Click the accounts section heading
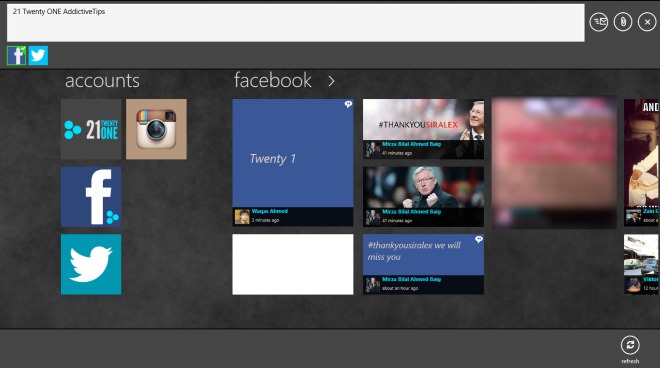The image size is (660, 368). pyautogui.click(x=102, y=80)
